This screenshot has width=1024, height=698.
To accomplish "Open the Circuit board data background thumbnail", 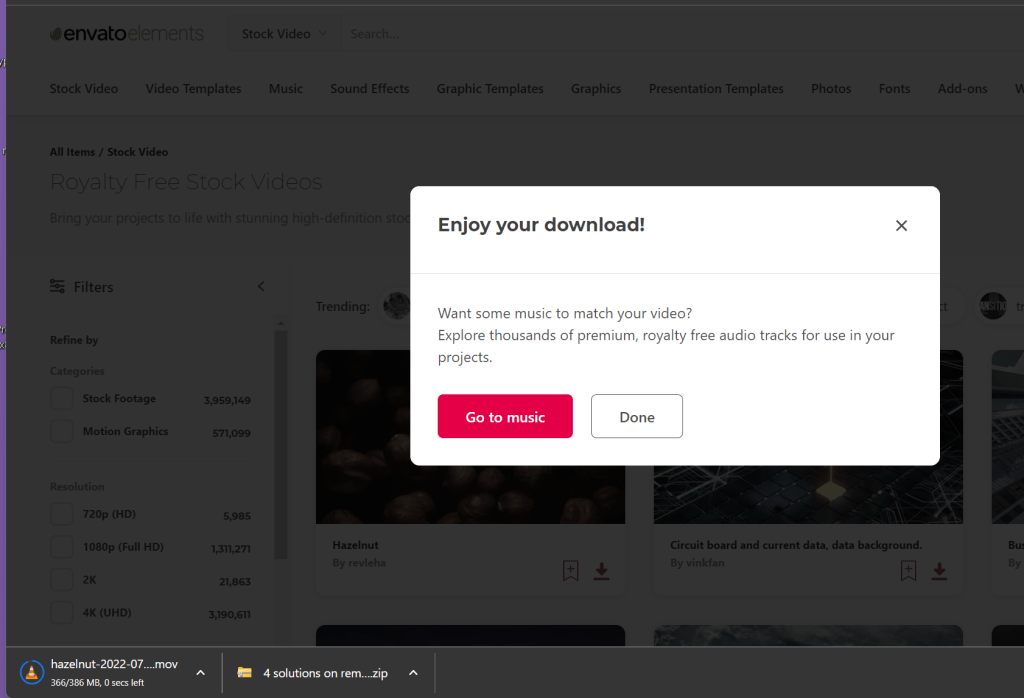I will coord(808,494).
